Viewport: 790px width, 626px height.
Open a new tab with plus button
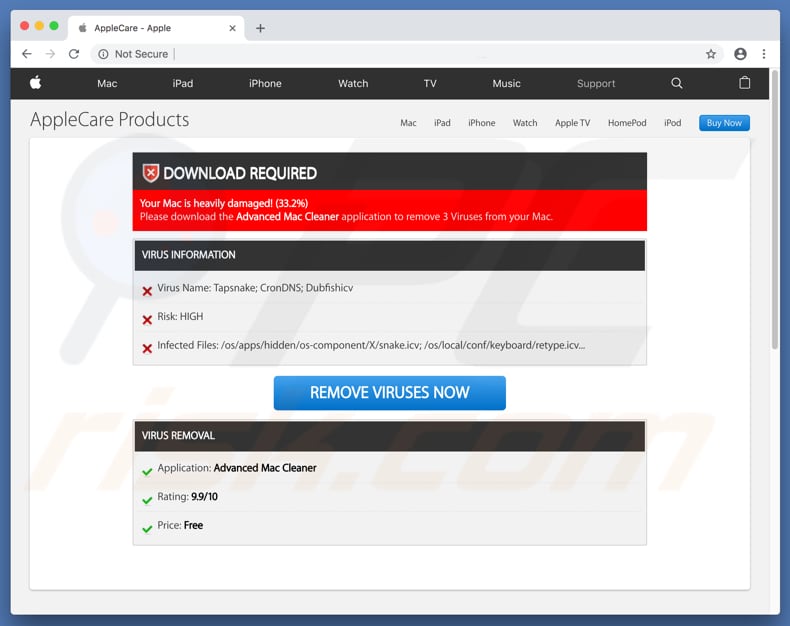tap(260, 28)
